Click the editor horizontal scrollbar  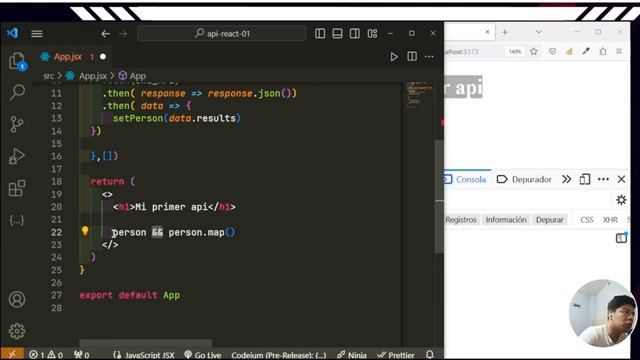(146, 342)
